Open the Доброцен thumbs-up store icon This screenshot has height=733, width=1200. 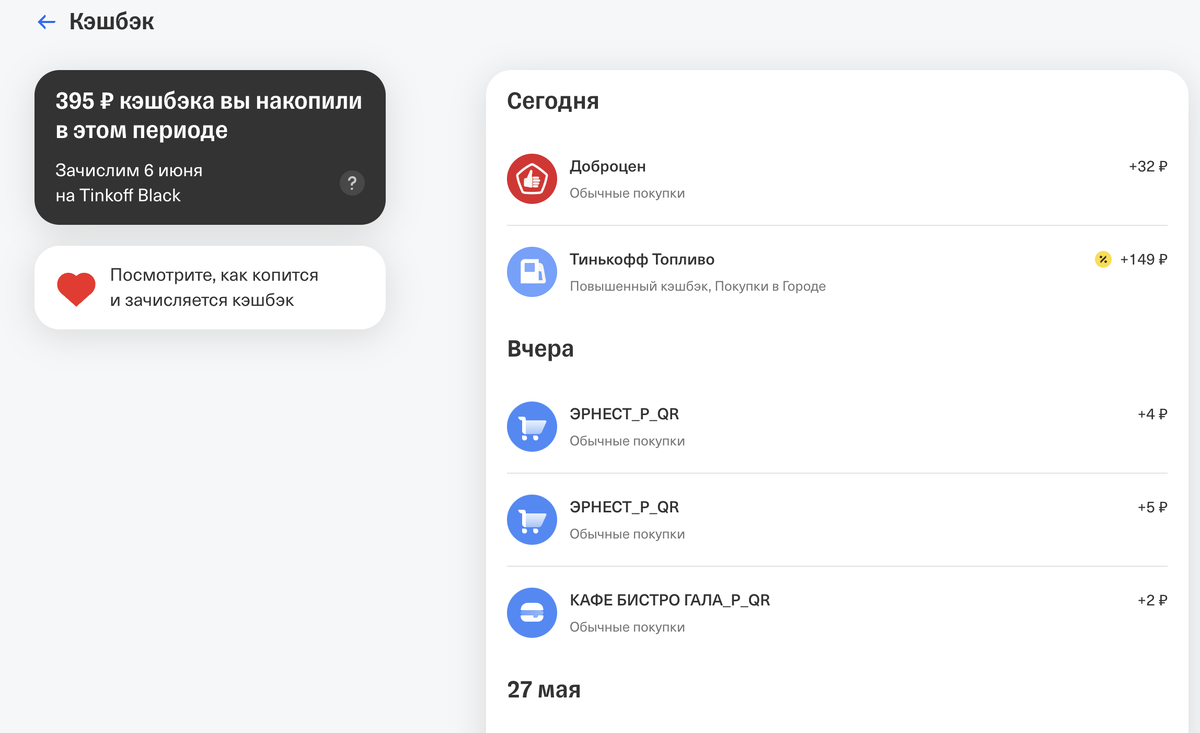point(532,179)
